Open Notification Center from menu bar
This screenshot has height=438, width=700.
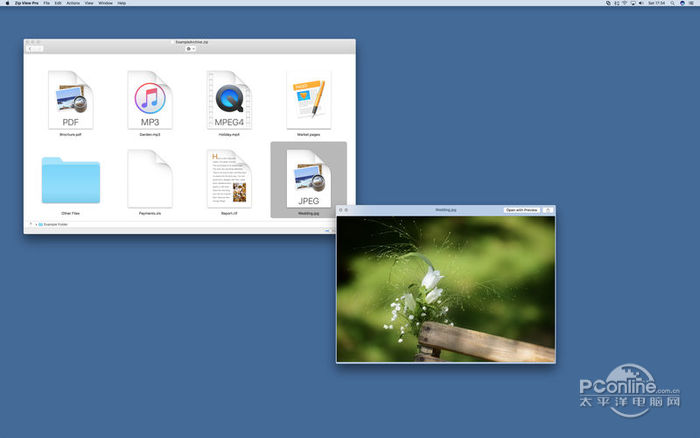click(692, 3)
